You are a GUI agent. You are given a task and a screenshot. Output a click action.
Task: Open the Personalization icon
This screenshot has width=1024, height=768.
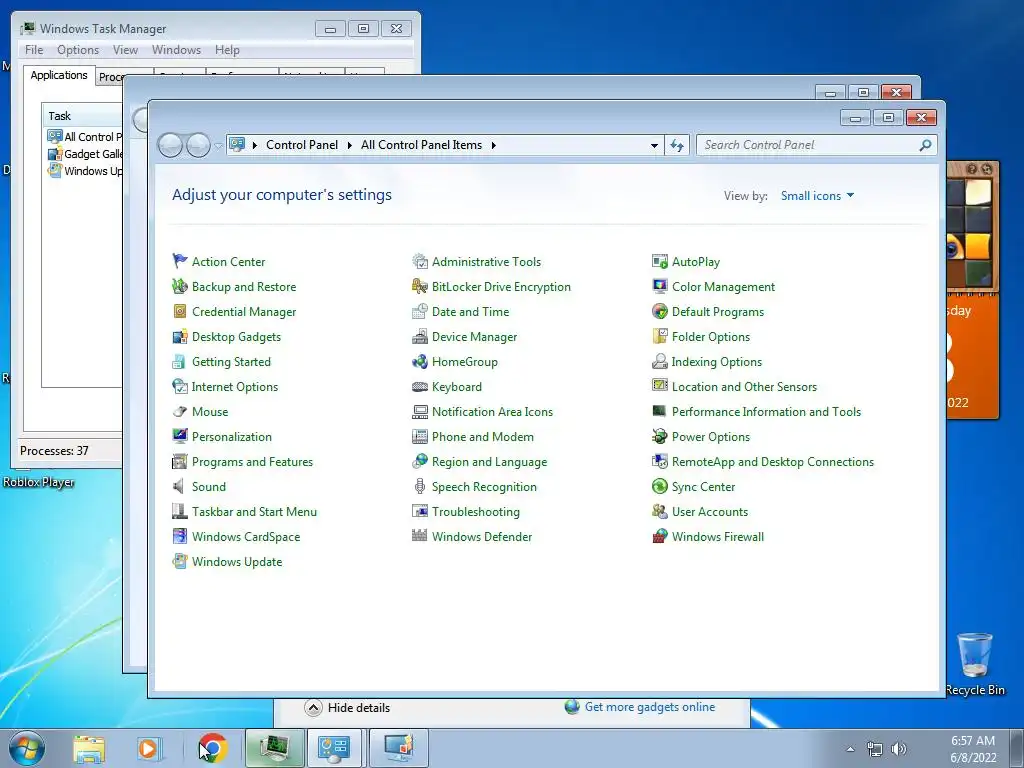(x=180, y=436)
